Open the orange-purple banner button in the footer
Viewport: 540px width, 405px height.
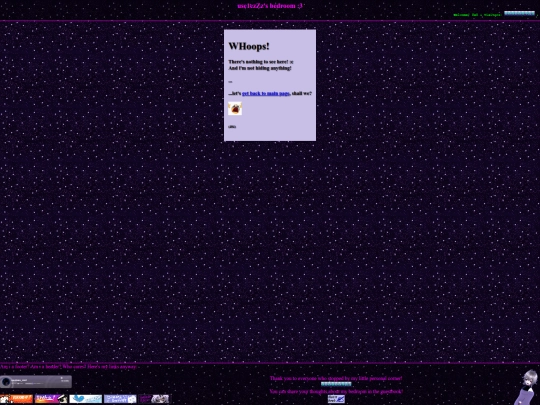tap(51, 399)
